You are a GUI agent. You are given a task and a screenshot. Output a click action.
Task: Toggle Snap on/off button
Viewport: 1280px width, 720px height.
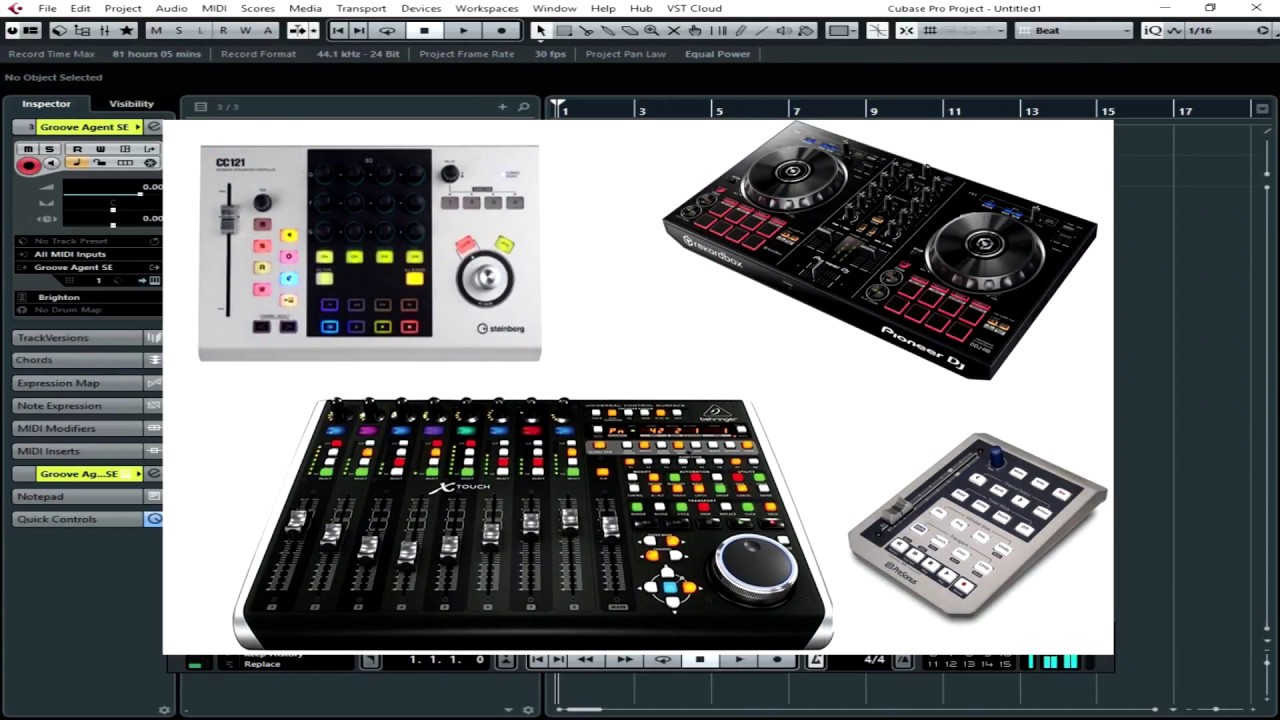[906, 31]
